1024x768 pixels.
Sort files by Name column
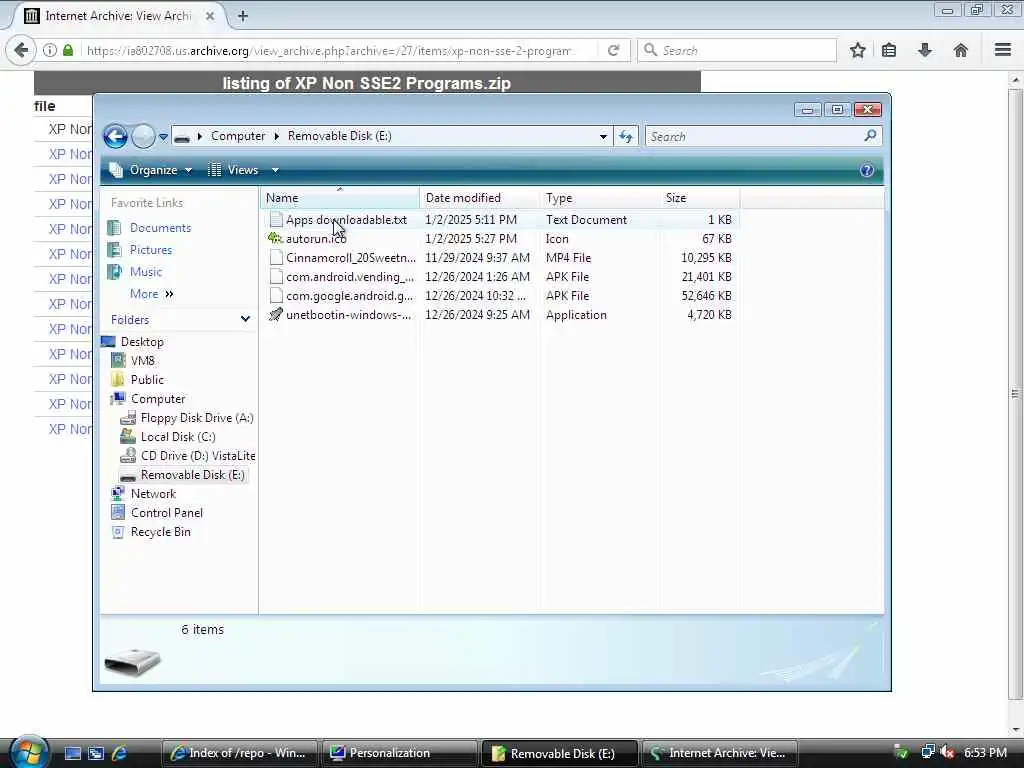click(340, 198)
